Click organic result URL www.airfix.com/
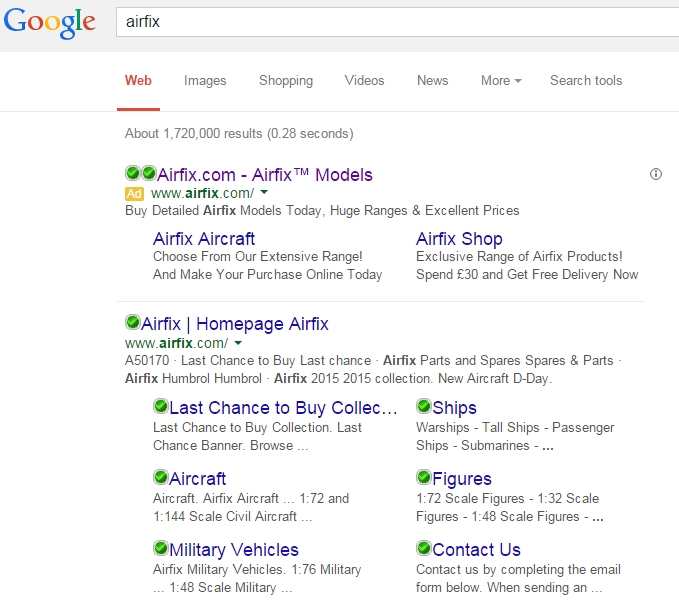The image size is (679, 605). tap(176, 343)
